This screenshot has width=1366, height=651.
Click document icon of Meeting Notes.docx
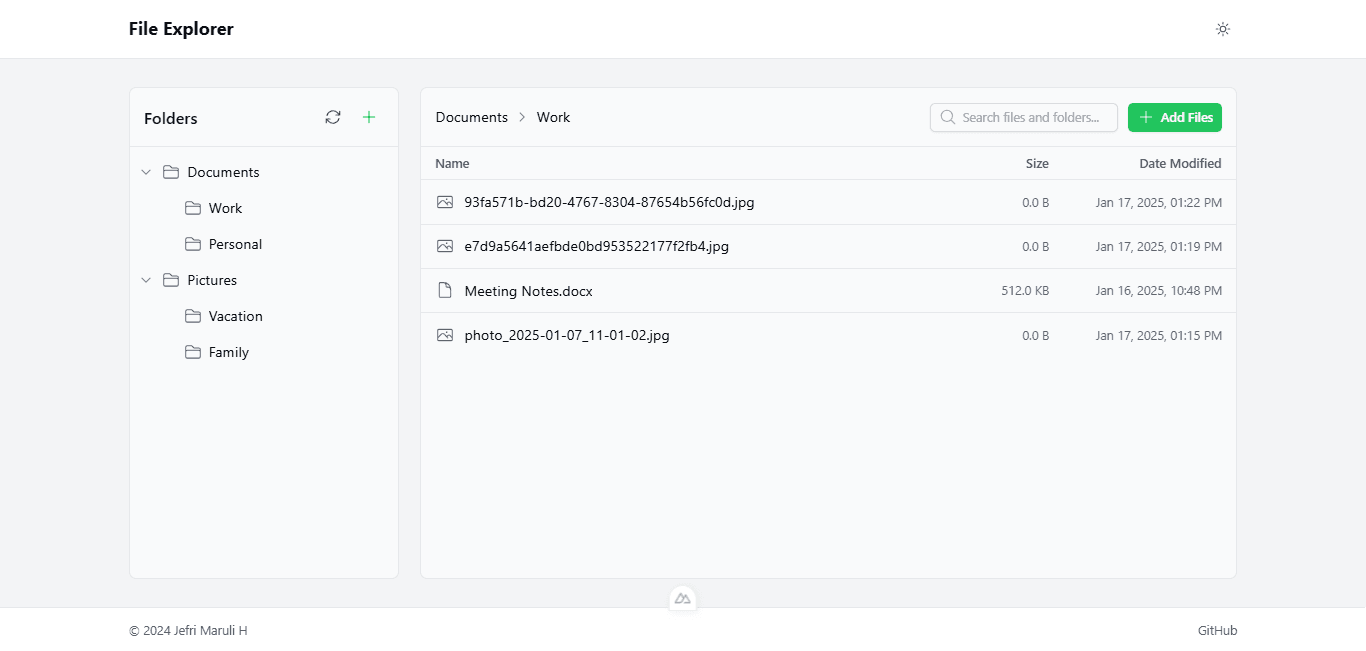445,290
